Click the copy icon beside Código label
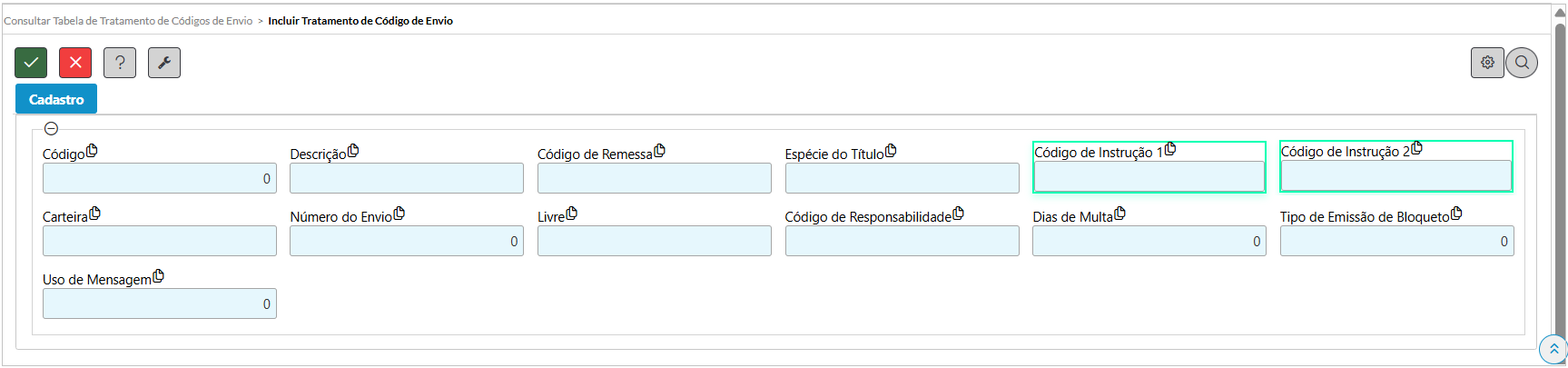This screenshot has height=368, width=1568. [92, 151]
